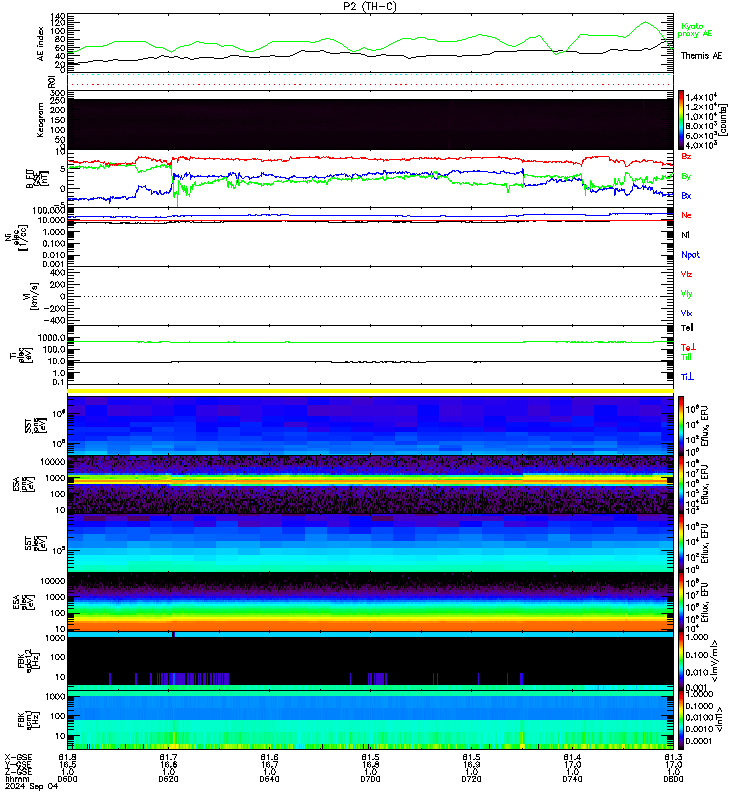The width and height of the screenshot is (750, 800).
Task: Click the Y-GSE value "16.8"
Action: coord(370,765)
